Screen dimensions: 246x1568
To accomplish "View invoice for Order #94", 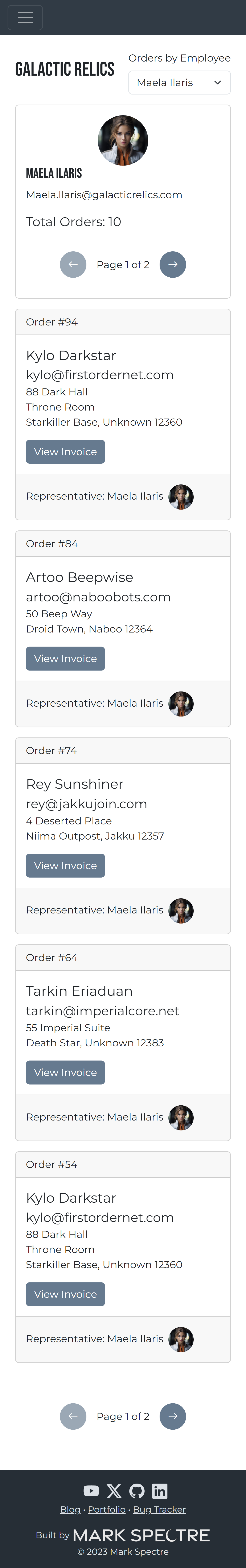I will pos(65,452).
